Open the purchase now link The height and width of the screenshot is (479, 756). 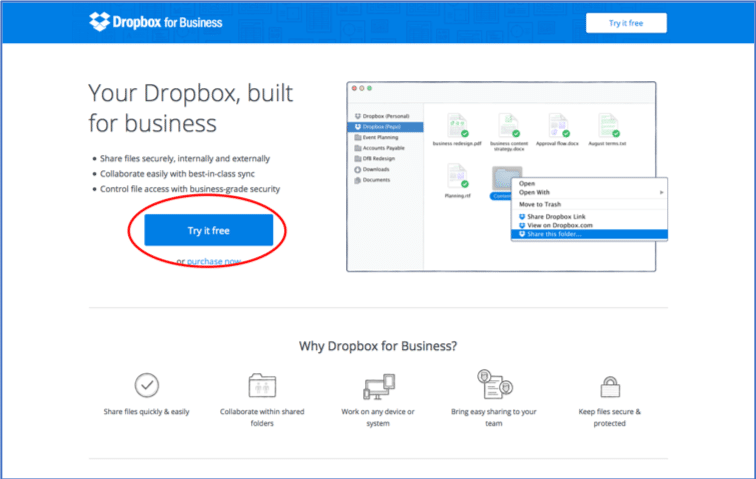click(214, 261)
